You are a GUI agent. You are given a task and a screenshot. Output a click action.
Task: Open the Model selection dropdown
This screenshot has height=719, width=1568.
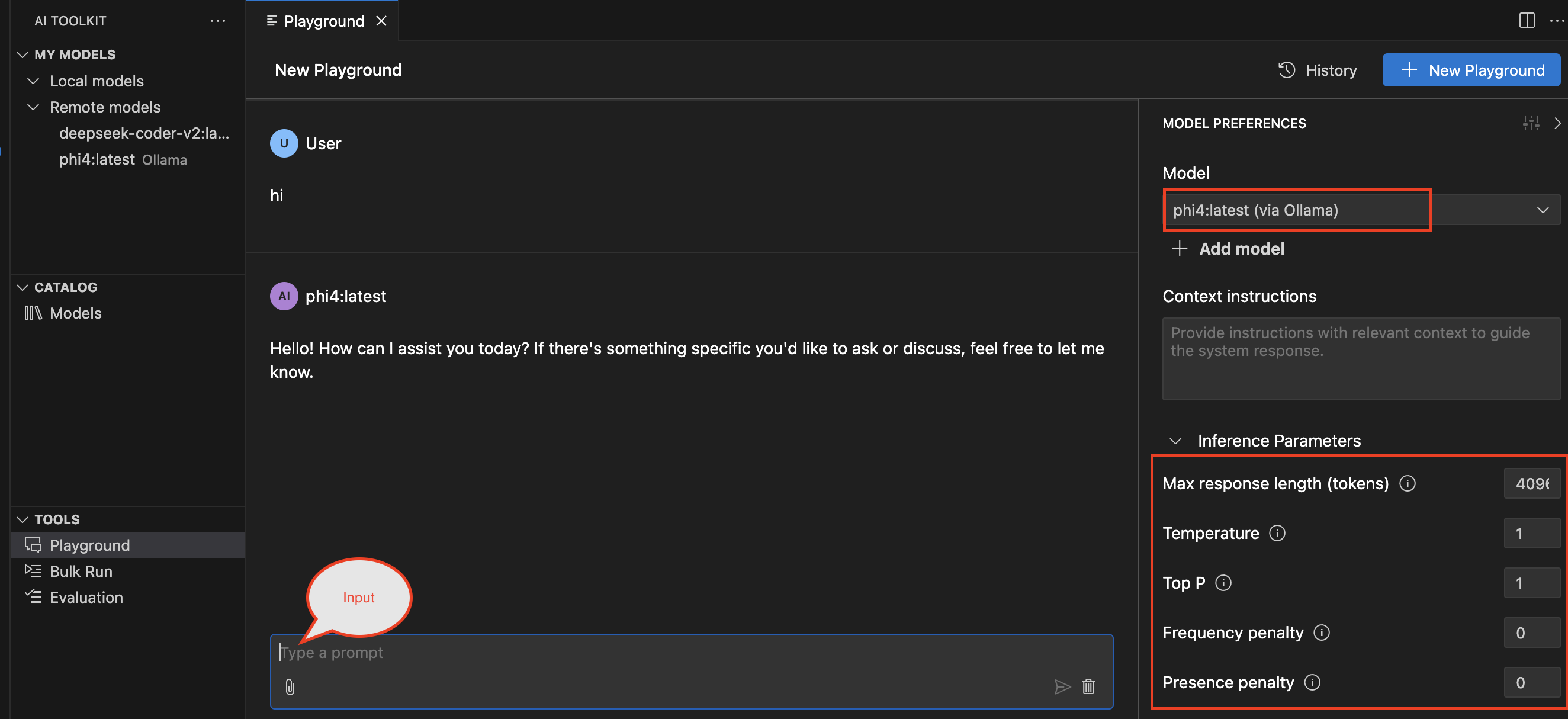[x=1543, y=210]
